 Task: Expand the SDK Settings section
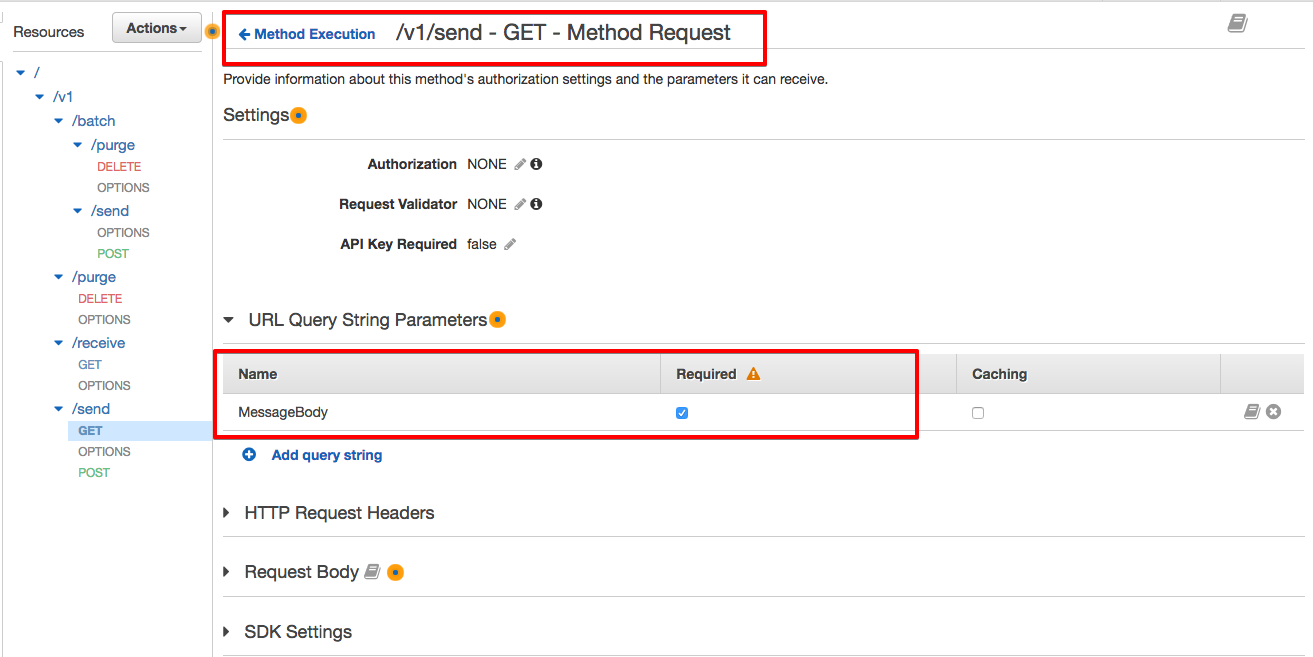(297, 632)
